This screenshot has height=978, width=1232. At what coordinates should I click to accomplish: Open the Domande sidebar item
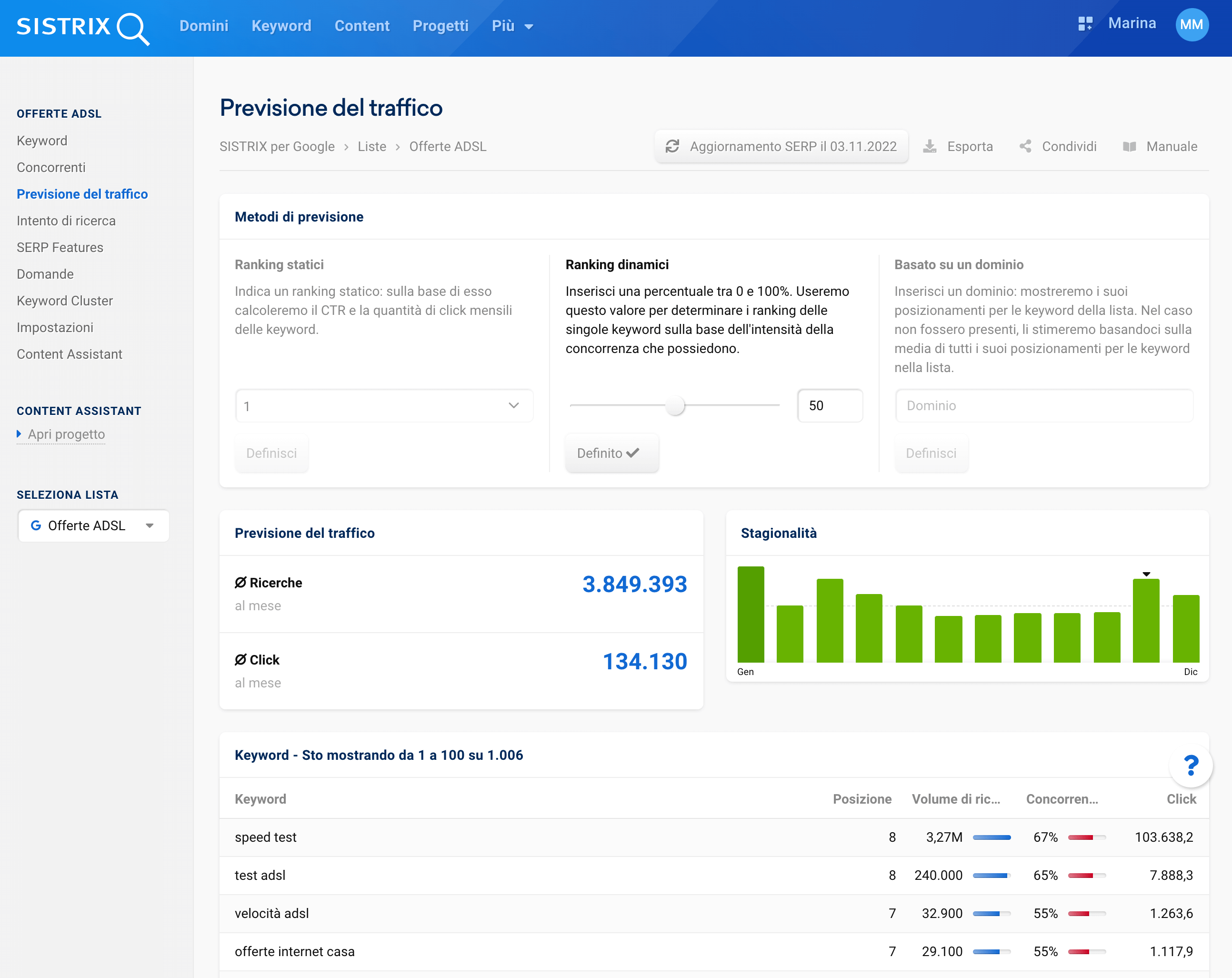(x=45, y=274)
